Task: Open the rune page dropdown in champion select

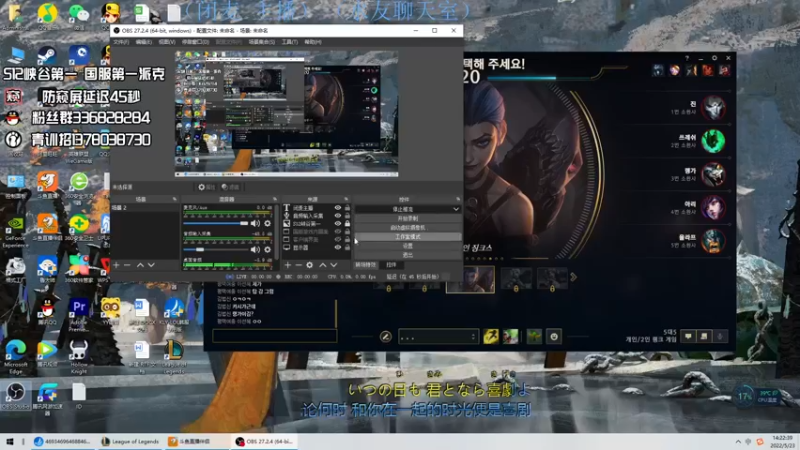Action: tap(438, 337)
